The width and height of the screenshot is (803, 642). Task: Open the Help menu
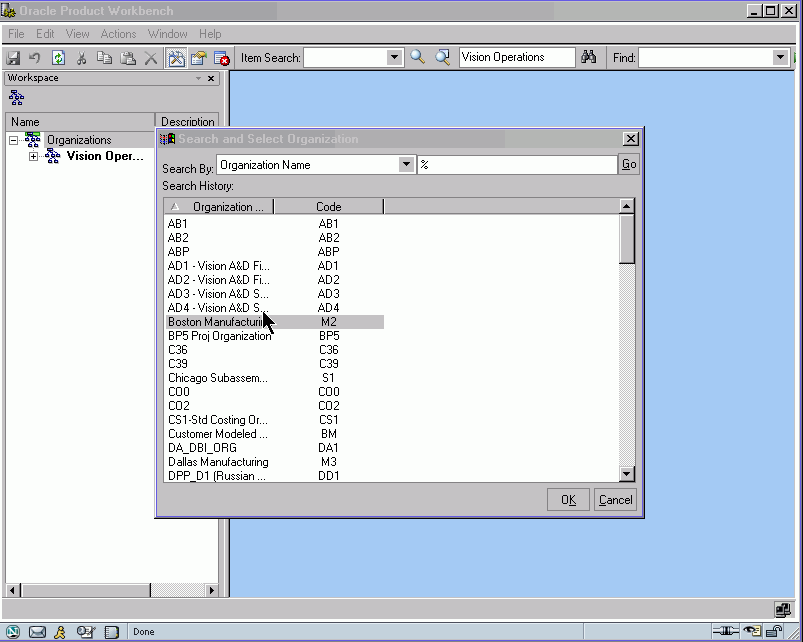(210, 34)
